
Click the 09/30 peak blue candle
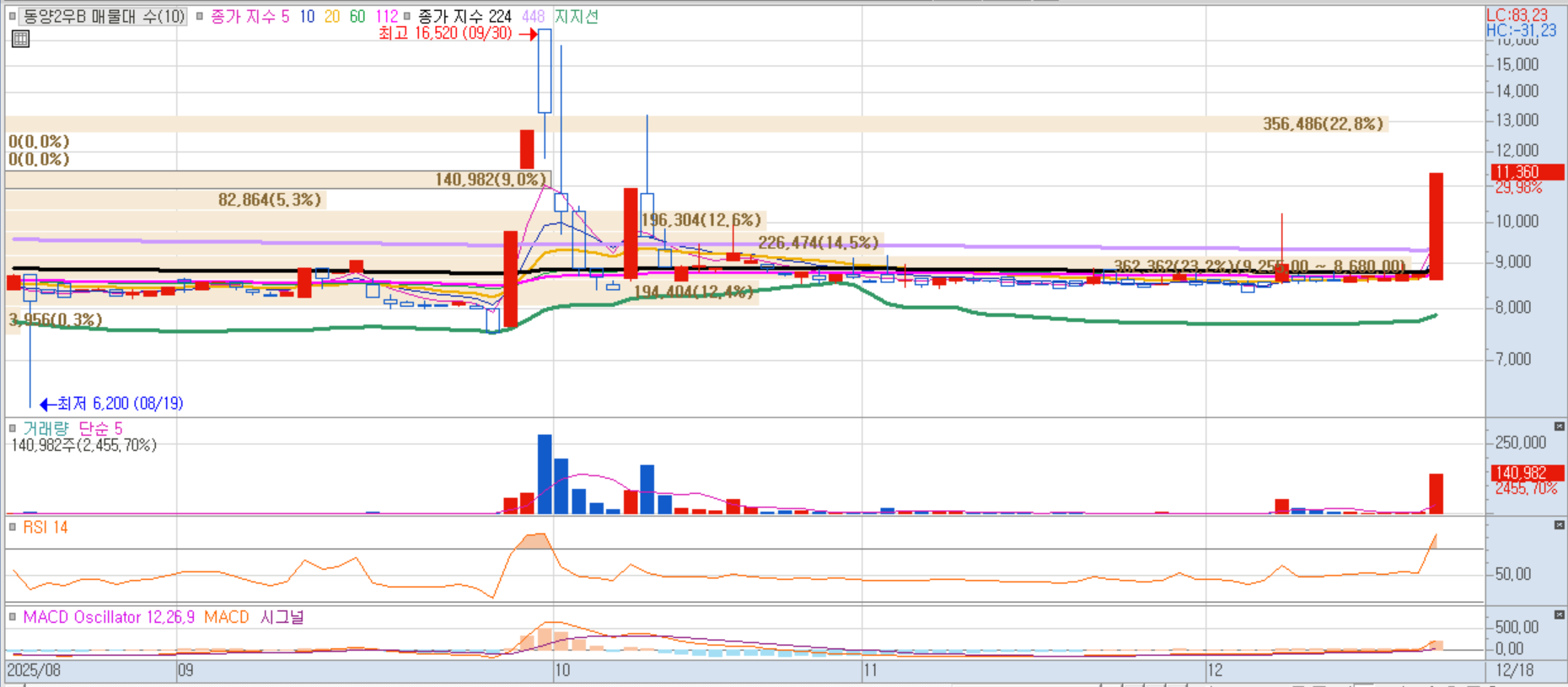[x=545, y=71]
